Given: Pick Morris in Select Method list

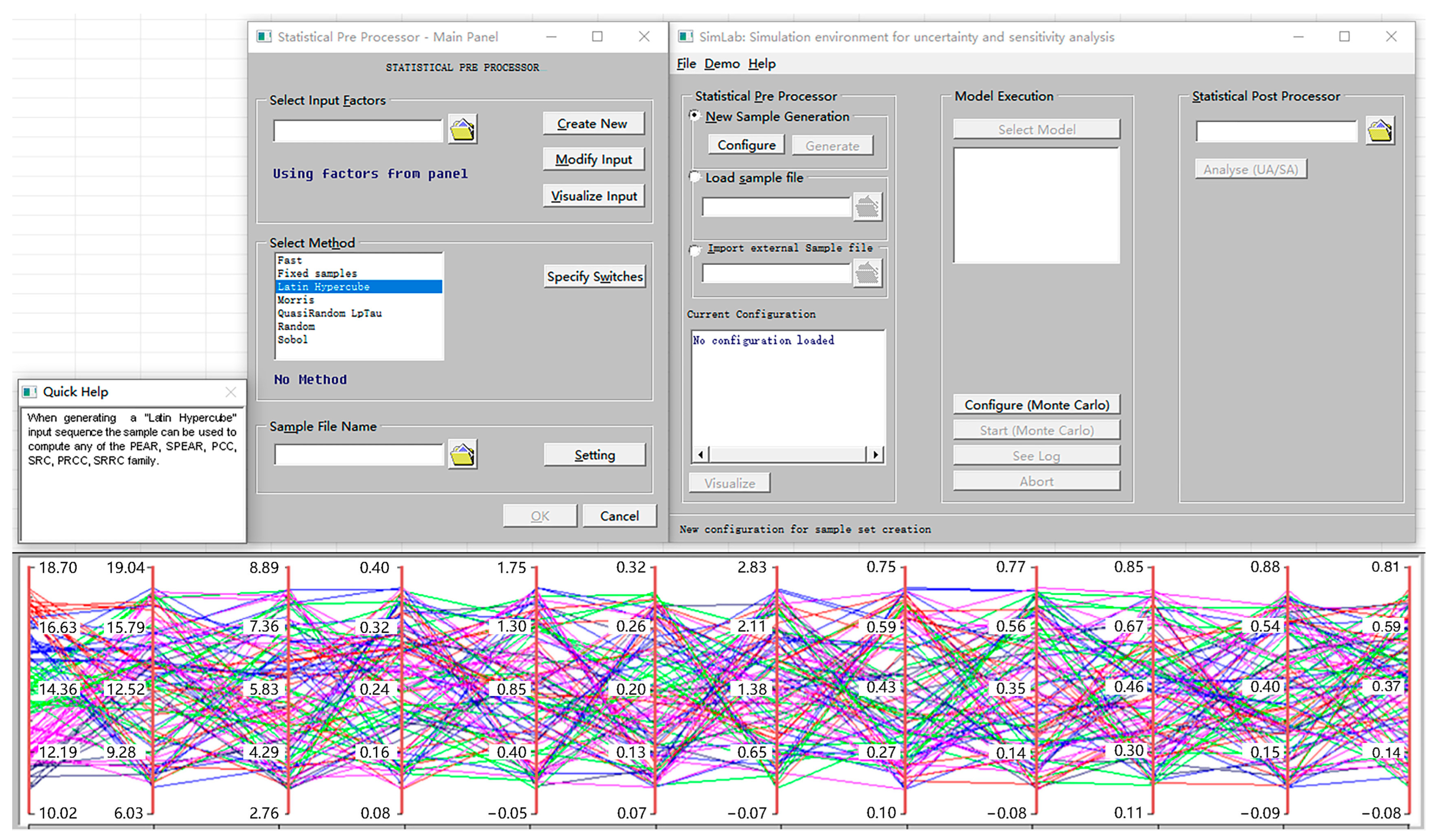Looking at the screenshot, I should point(296,300).
